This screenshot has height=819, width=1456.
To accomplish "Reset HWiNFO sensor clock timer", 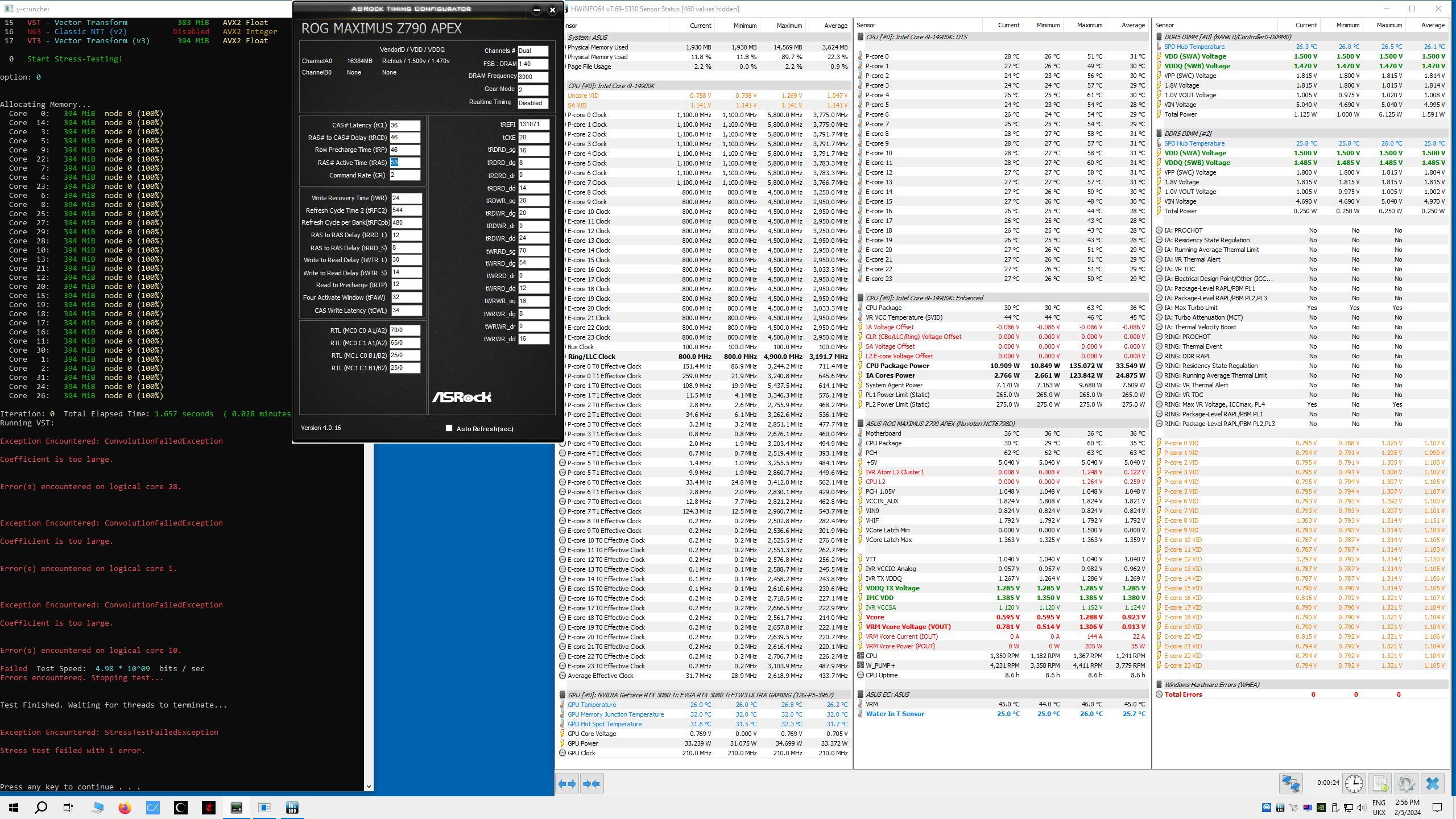I will click(x=1354, y=784).
